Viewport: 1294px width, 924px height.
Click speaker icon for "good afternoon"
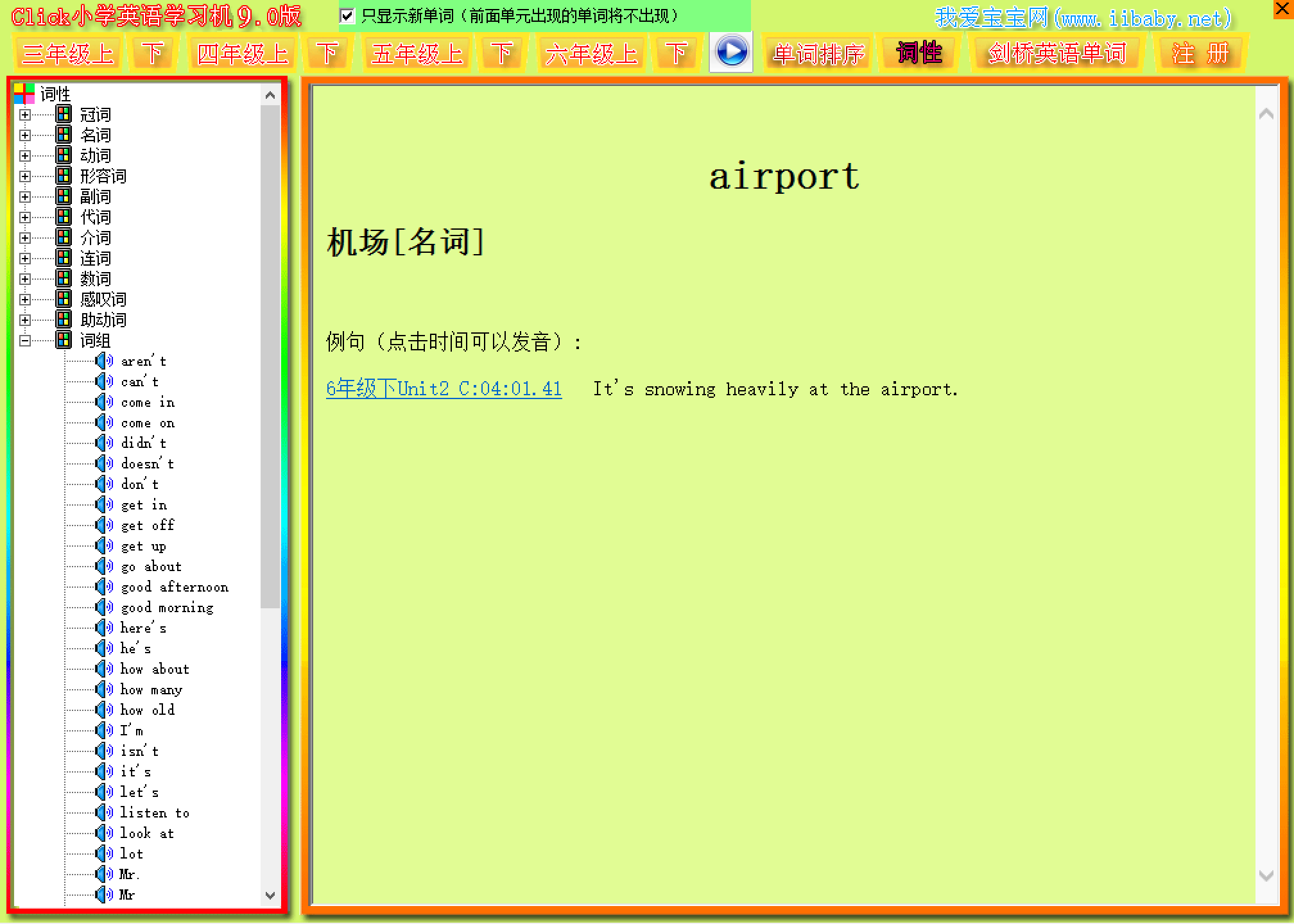coord(104,587)
